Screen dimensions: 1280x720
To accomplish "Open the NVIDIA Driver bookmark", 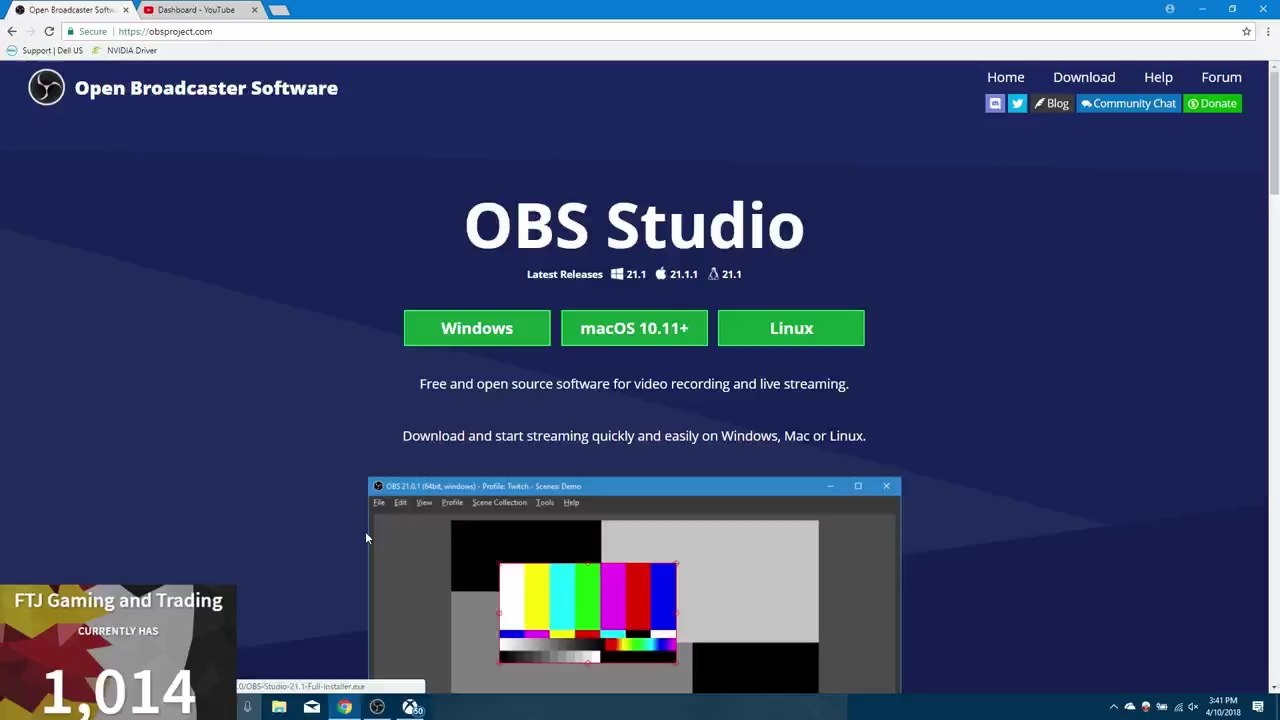I will [x=125, y=50].
